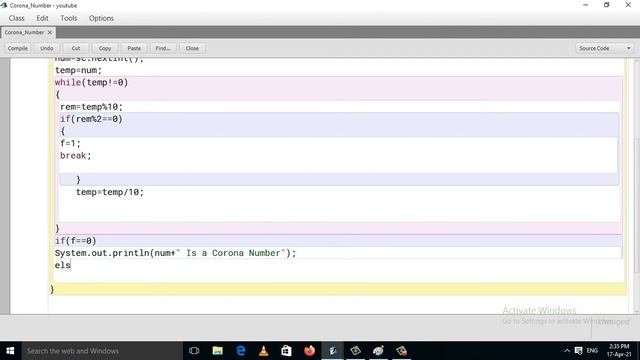Open VLC media player from taskbar

coord(264,351)
